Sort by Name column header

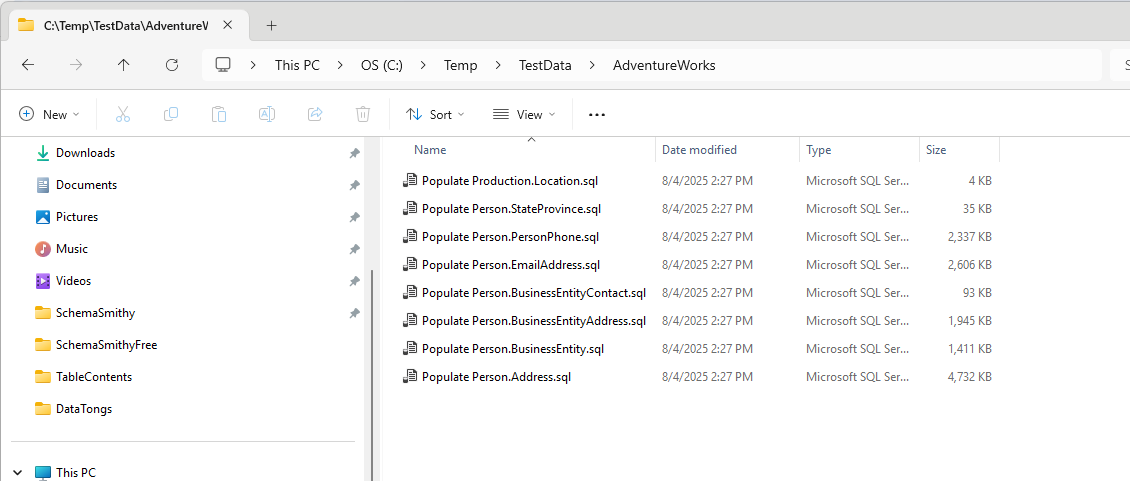430,150
